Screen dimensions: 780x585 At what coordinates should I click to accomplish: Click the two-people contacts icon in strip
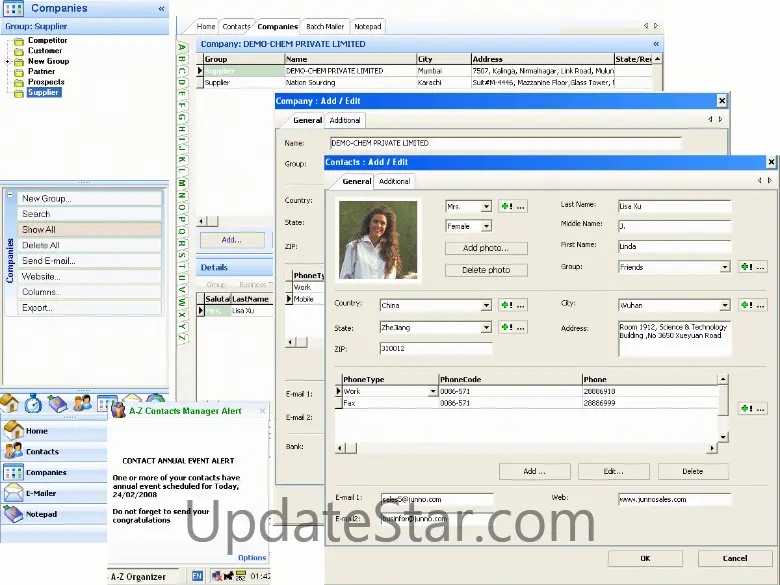click(82, 402)
